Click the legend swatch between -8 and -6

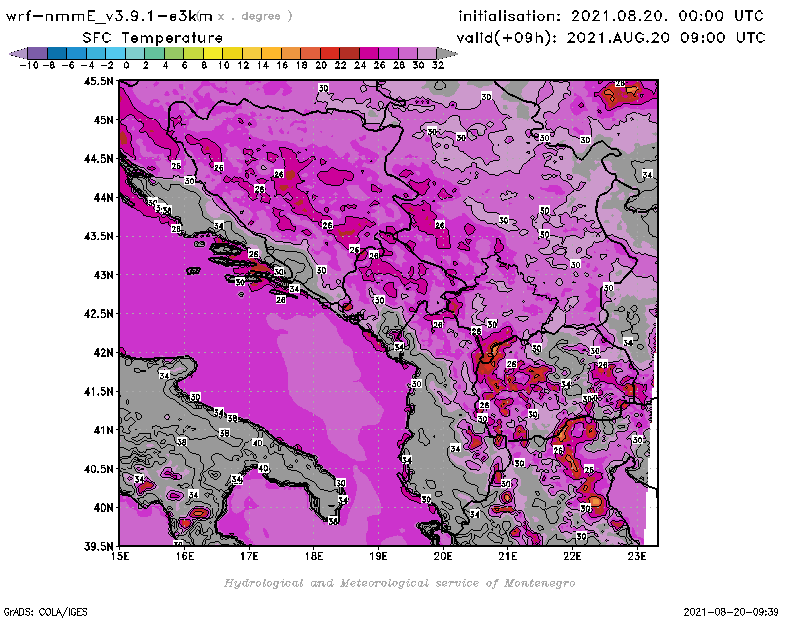click(57, 53)
